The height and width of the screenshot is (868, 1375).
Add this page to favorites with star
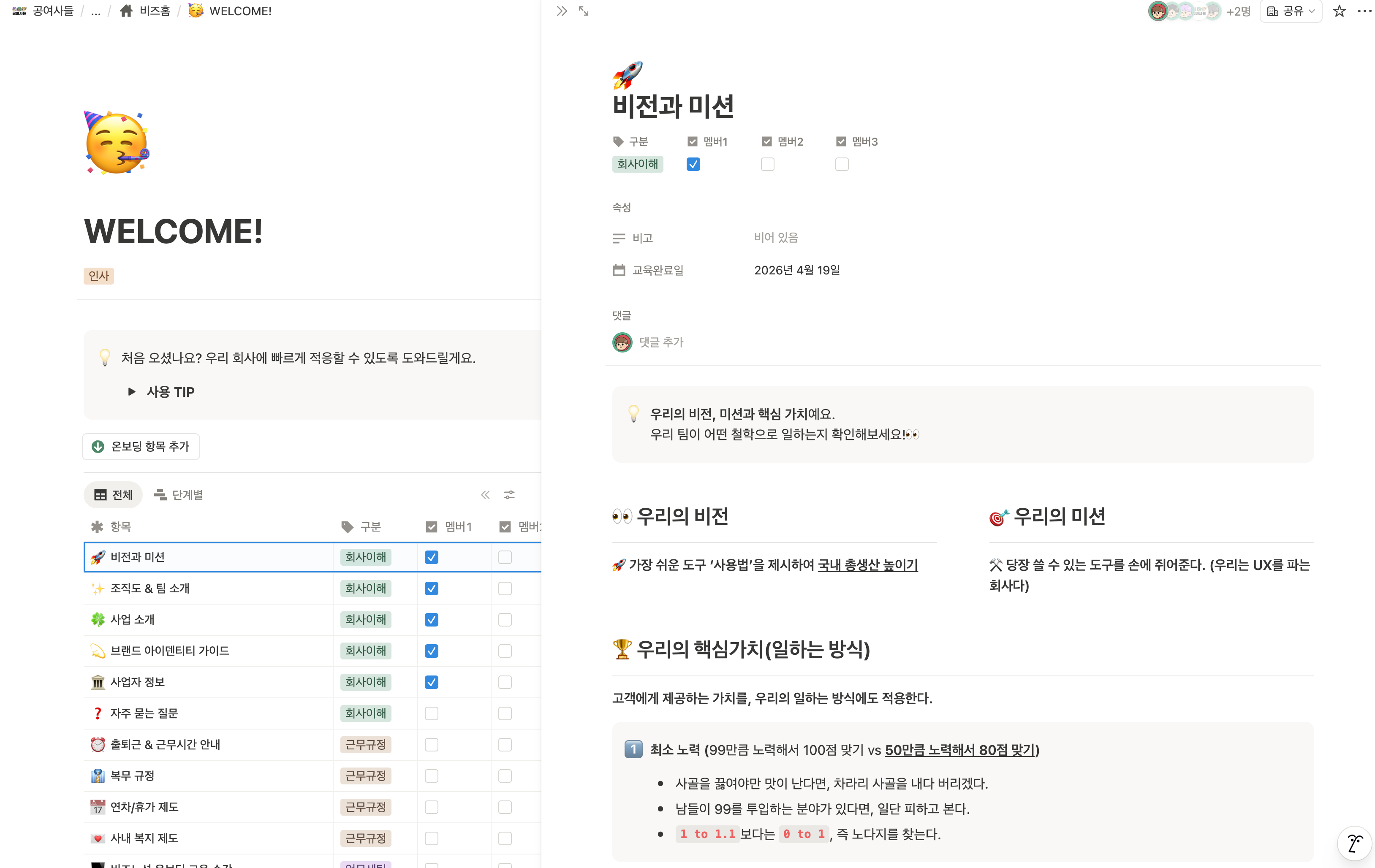click(1339, 11)
